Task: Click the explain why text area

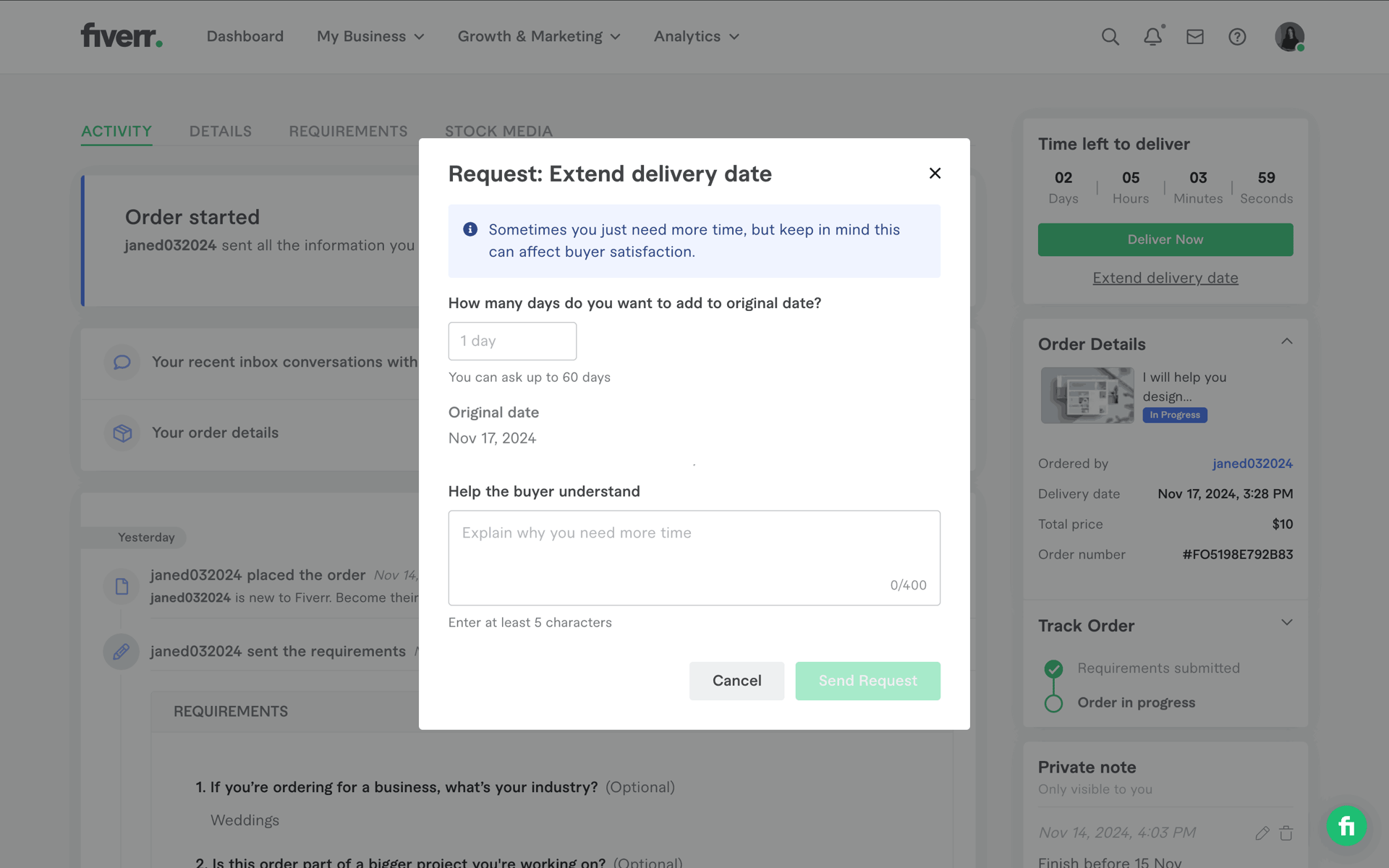Action: 694,558
